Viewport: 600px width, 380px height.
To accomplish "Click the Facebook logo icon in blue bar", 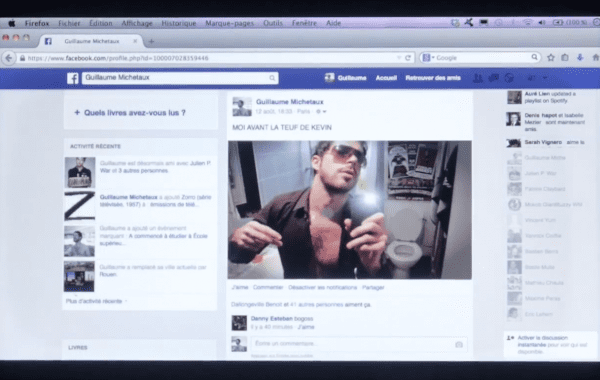I will (73, 78).
